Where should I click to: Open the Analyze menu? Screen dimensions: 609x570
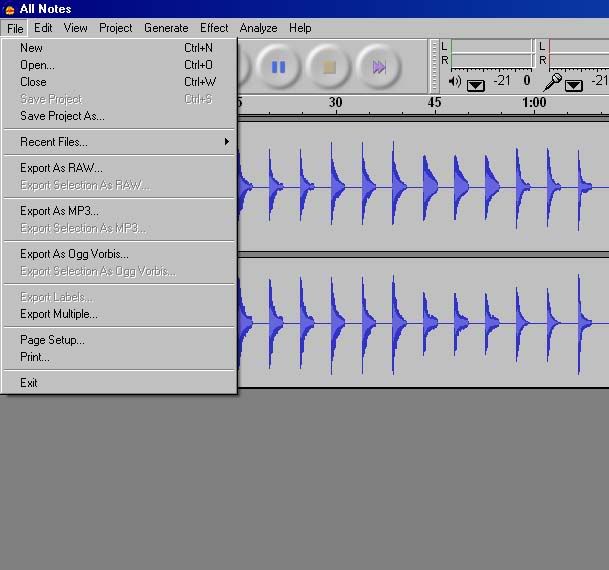coord(258,28)
